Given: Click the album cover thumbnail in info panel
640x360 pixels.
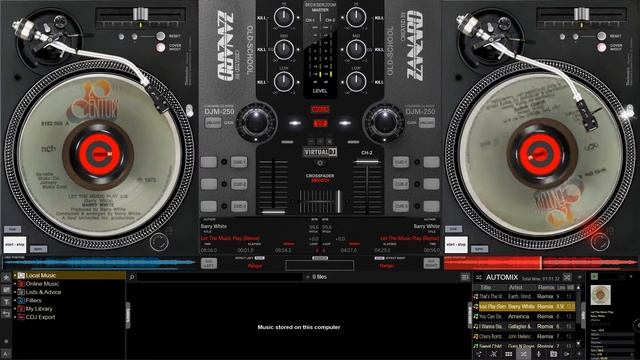Looking at the screenshot, I should pyautogui.click(x=601, y=295).
